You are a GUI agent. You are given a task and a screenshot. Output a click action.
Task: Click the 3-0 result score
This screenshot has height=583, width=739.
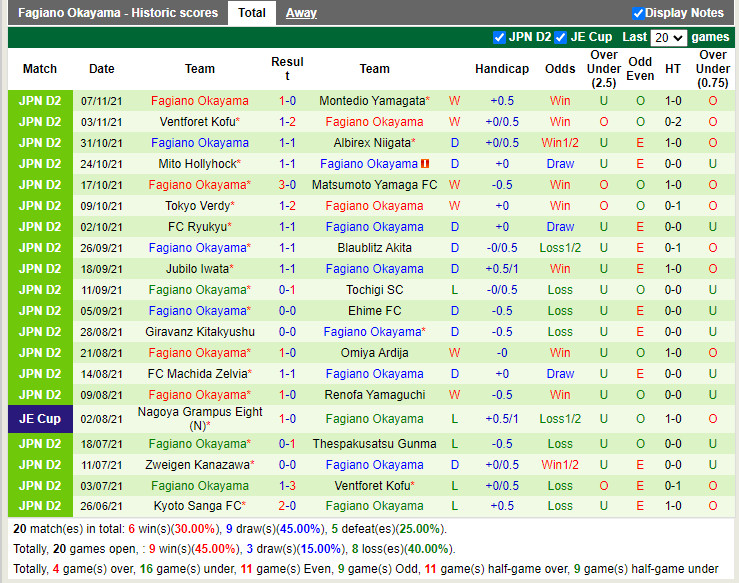(287, 185)
